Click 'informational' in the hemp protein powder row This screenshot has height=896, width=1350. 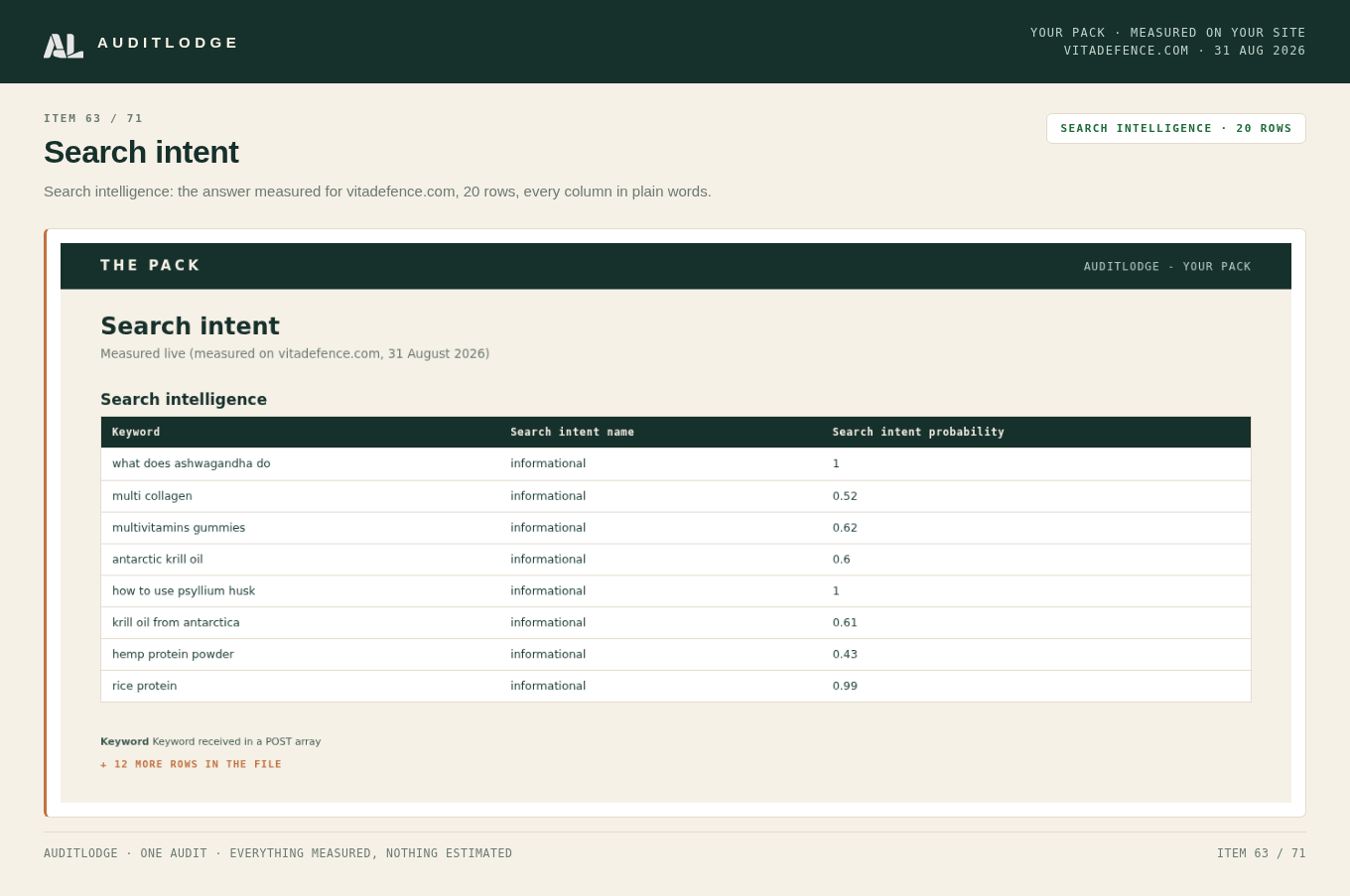click(x=548, y=655)
